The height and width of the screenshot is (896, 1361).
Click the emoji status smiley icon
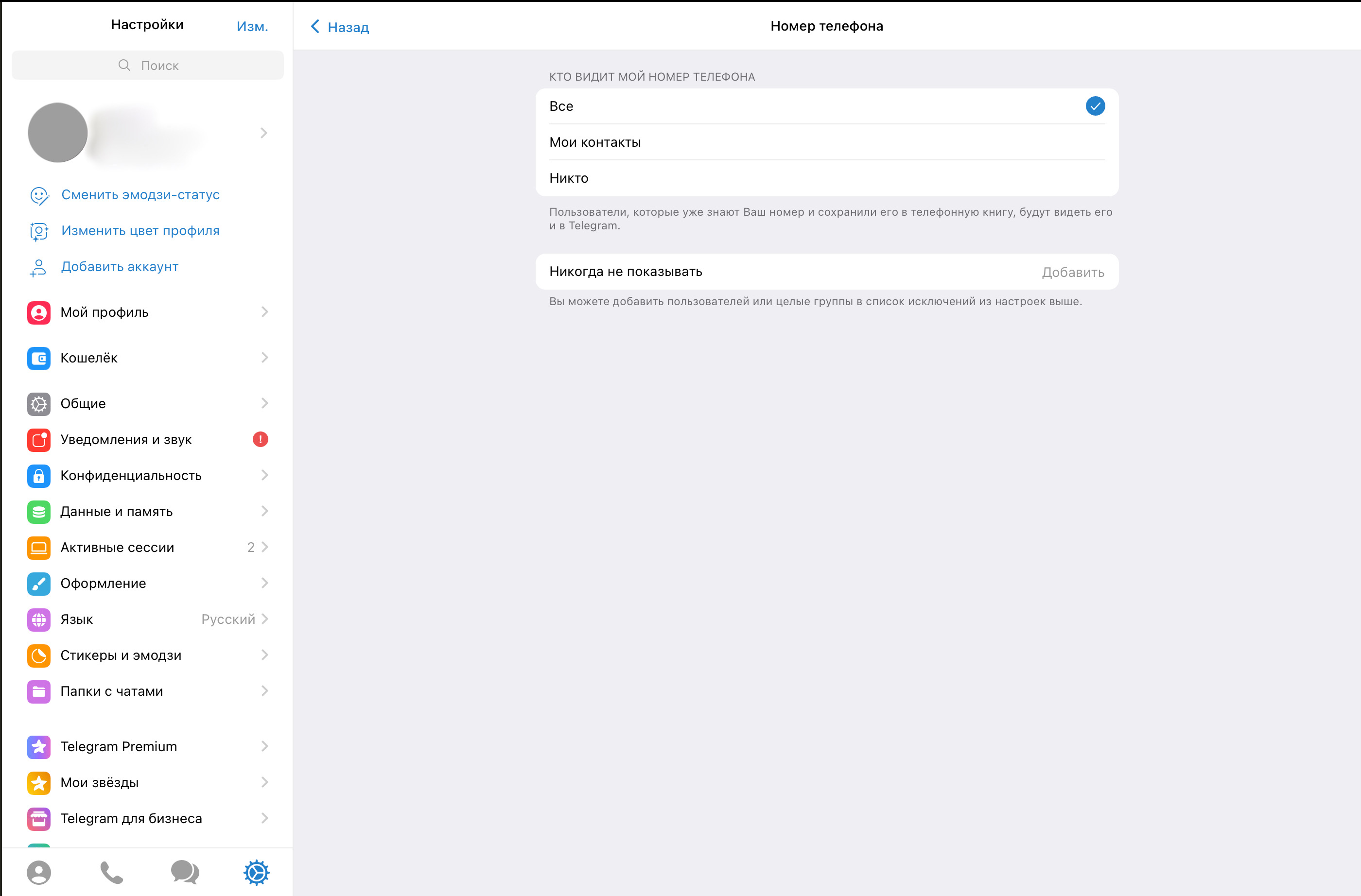point(39,195)
